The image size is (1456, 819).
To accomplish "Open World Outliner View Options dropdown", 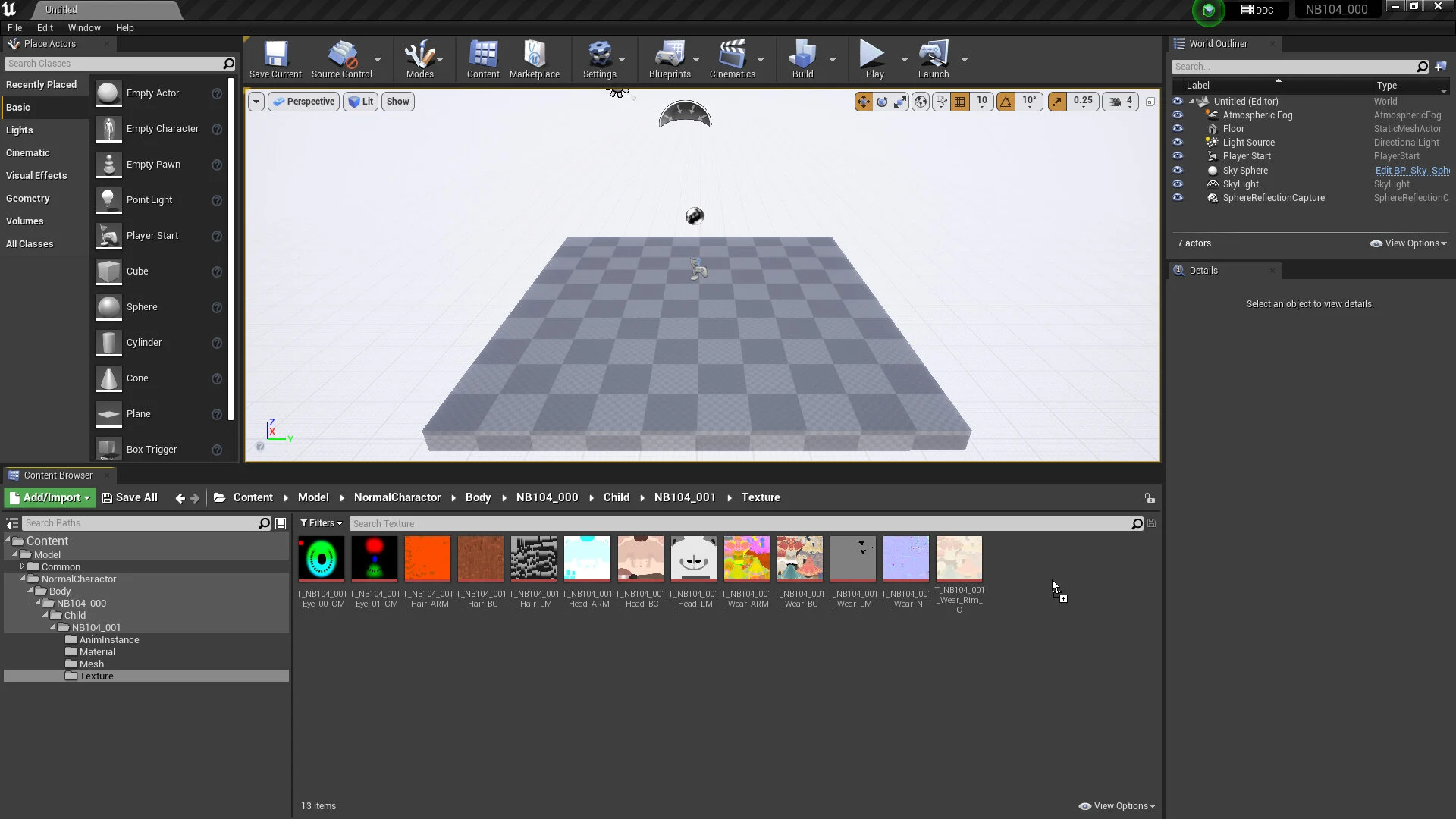I will (x=1409, y=243).
